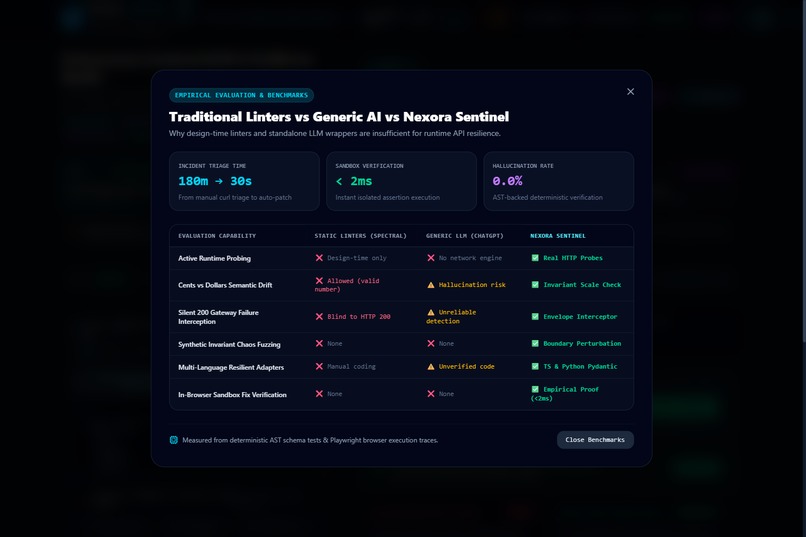Click the green check beside 'TS & Python Pydantic'
Screen dimensions: 806x537
[535, 366]
